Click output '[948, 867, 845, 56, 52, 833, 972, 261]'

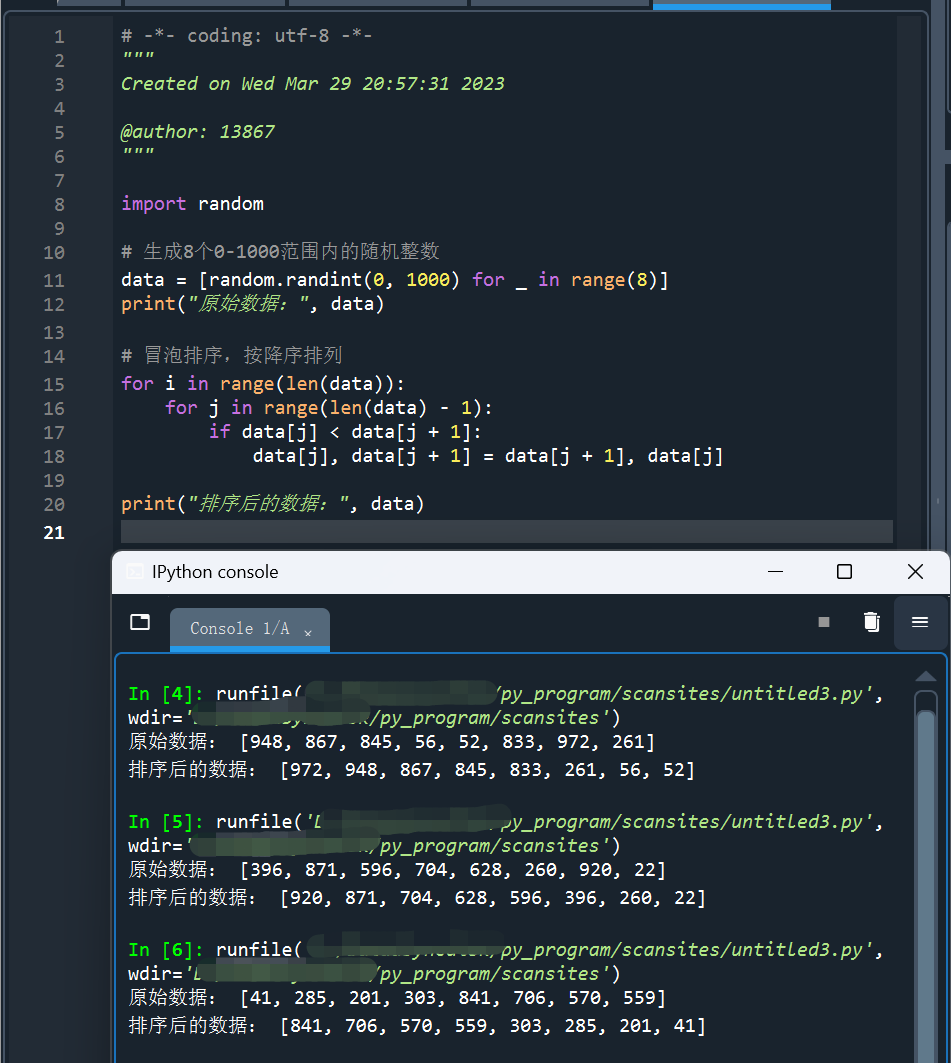point(447,742)
